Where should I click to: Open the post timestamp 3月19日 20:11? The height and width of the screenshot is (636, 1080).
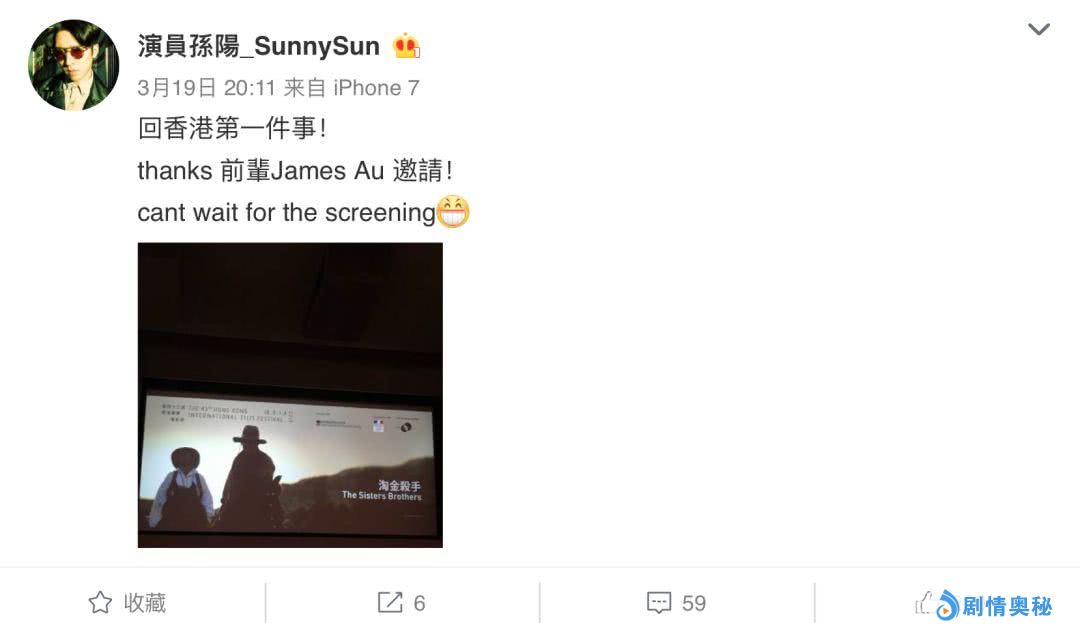(207, 88)
